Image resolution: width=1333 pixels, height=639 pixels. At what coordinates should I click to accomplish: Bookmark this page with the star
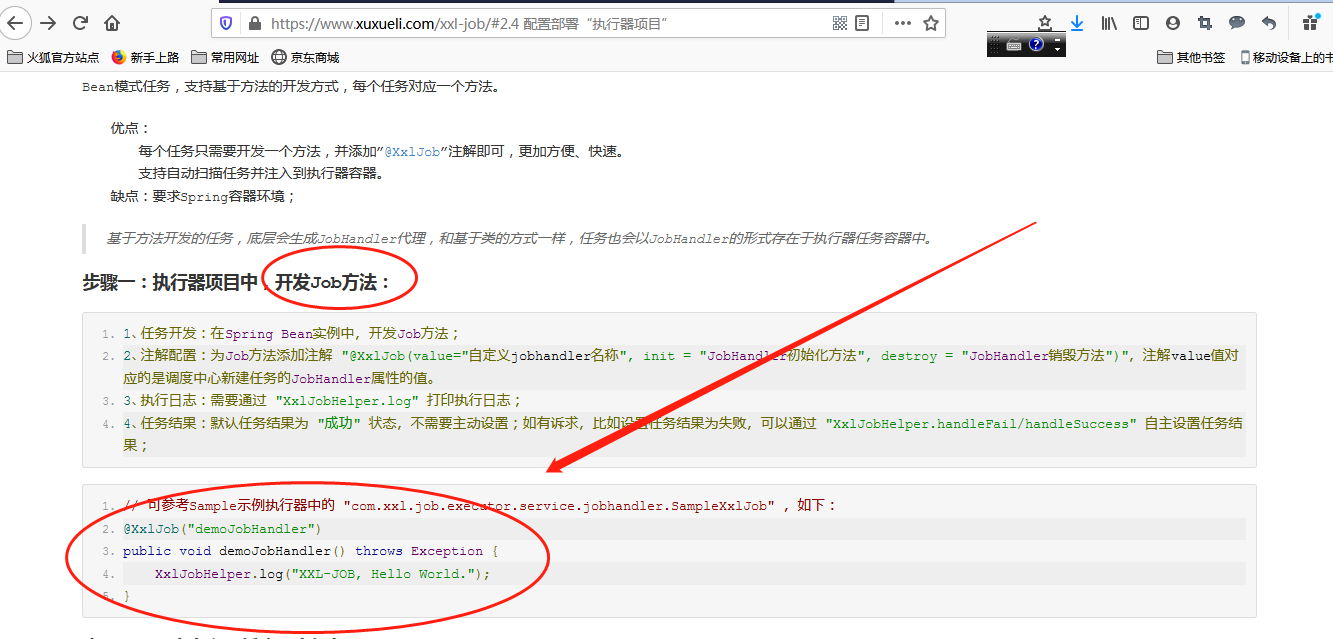pyautogui.click(x=930, y=23)
